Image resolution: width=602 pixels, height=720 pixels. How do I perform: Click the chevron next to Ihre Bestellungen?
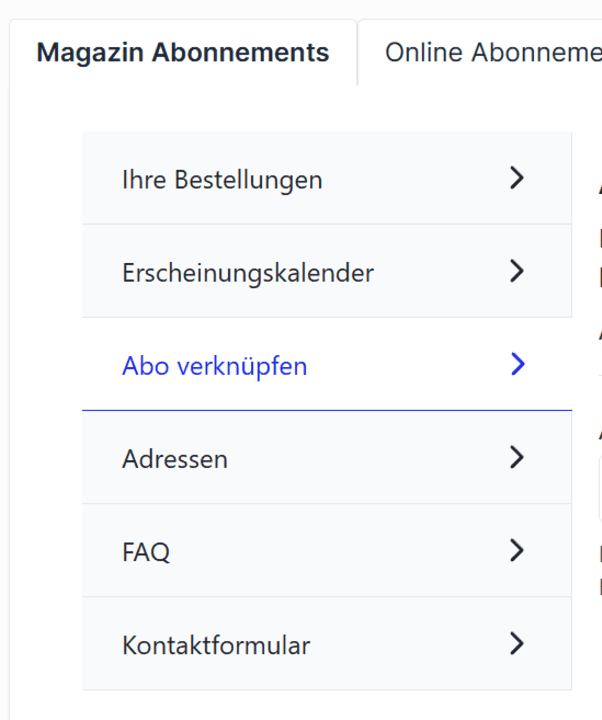click(516, 179)
